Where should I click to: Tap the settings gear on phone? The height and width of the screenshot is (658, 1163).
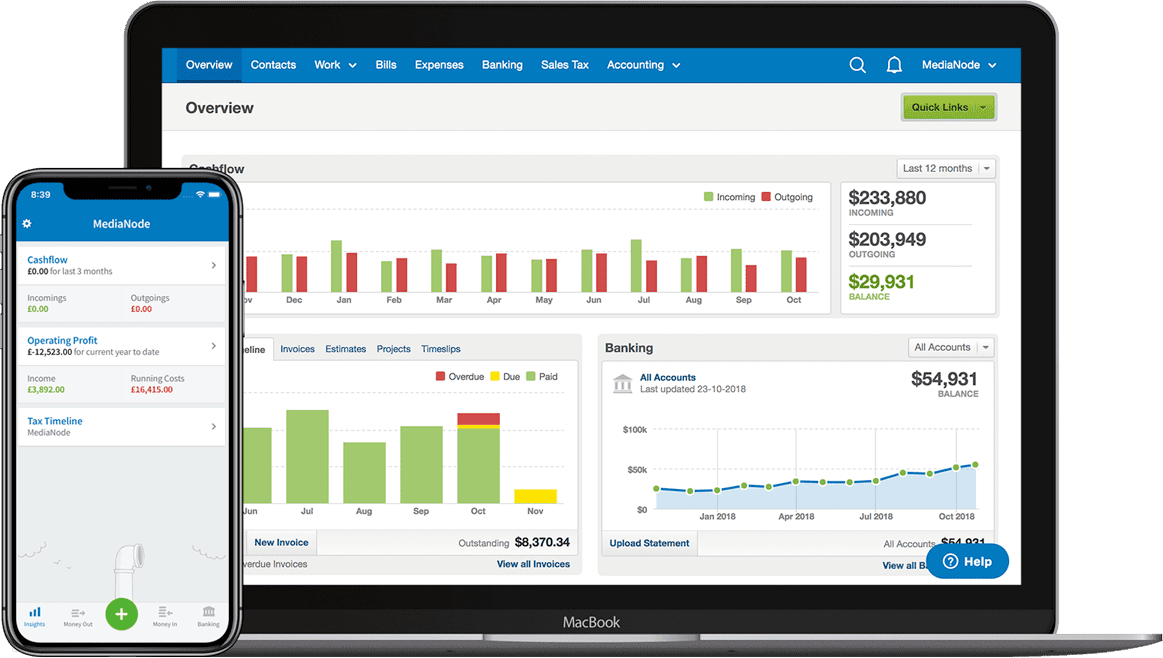tap(27, 224)
